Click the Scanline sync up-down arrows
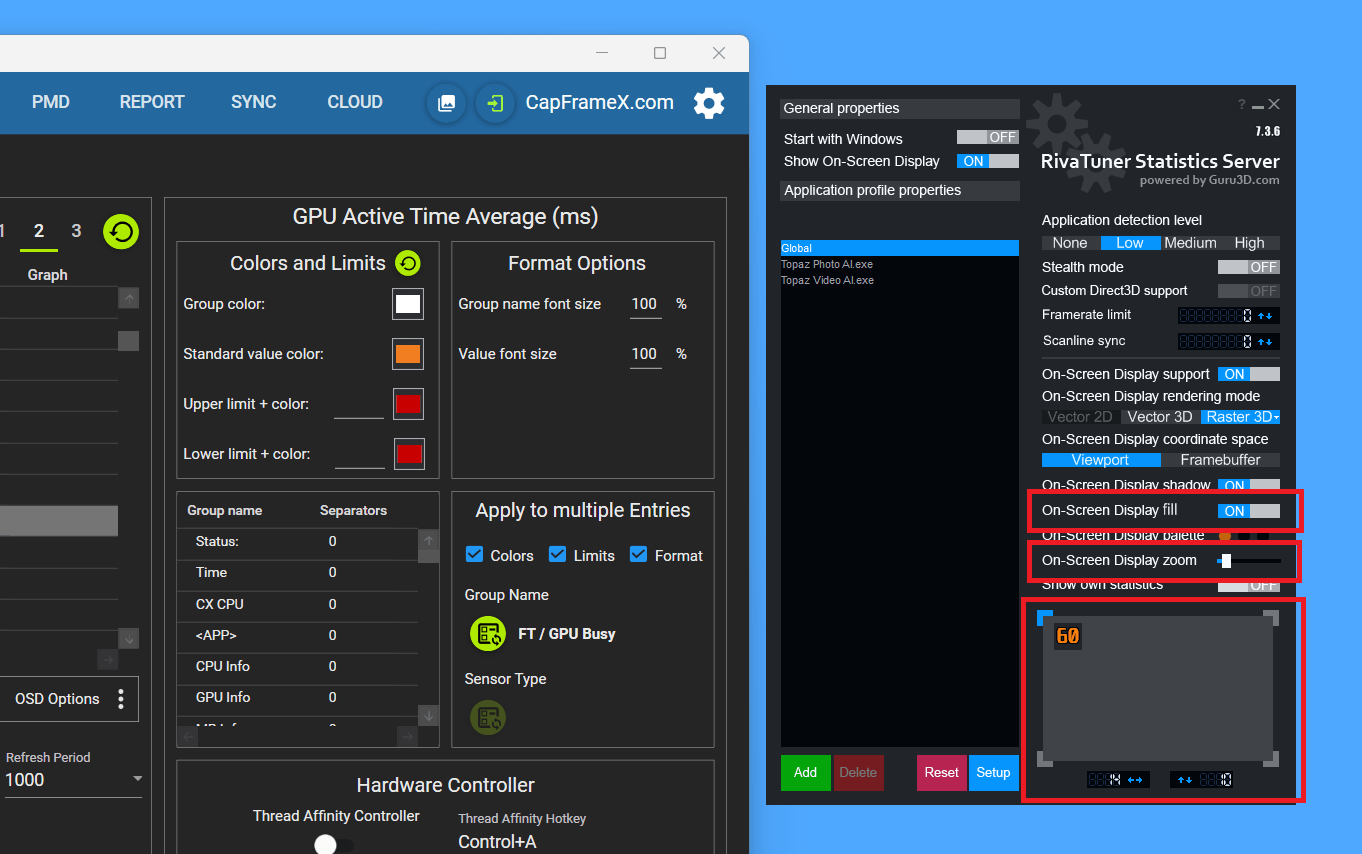 [1266, 342]
